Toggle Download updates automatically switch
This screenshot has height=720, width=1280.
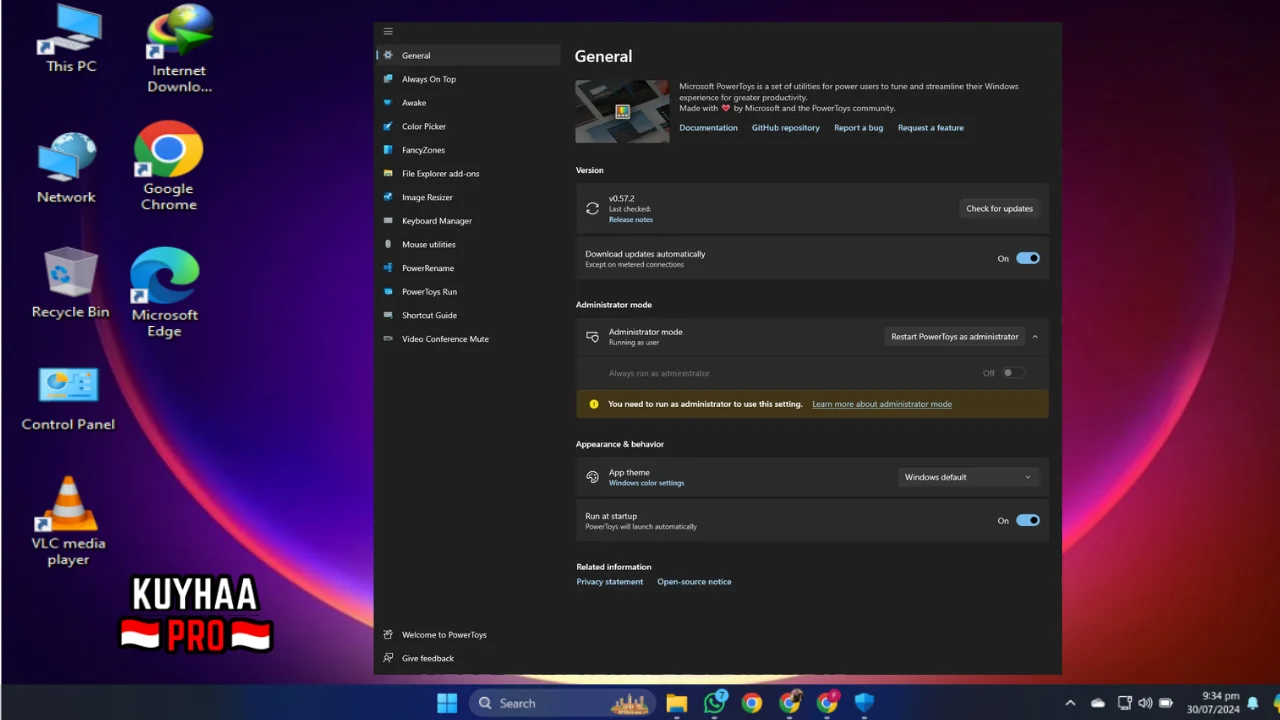pos(1028,258)
